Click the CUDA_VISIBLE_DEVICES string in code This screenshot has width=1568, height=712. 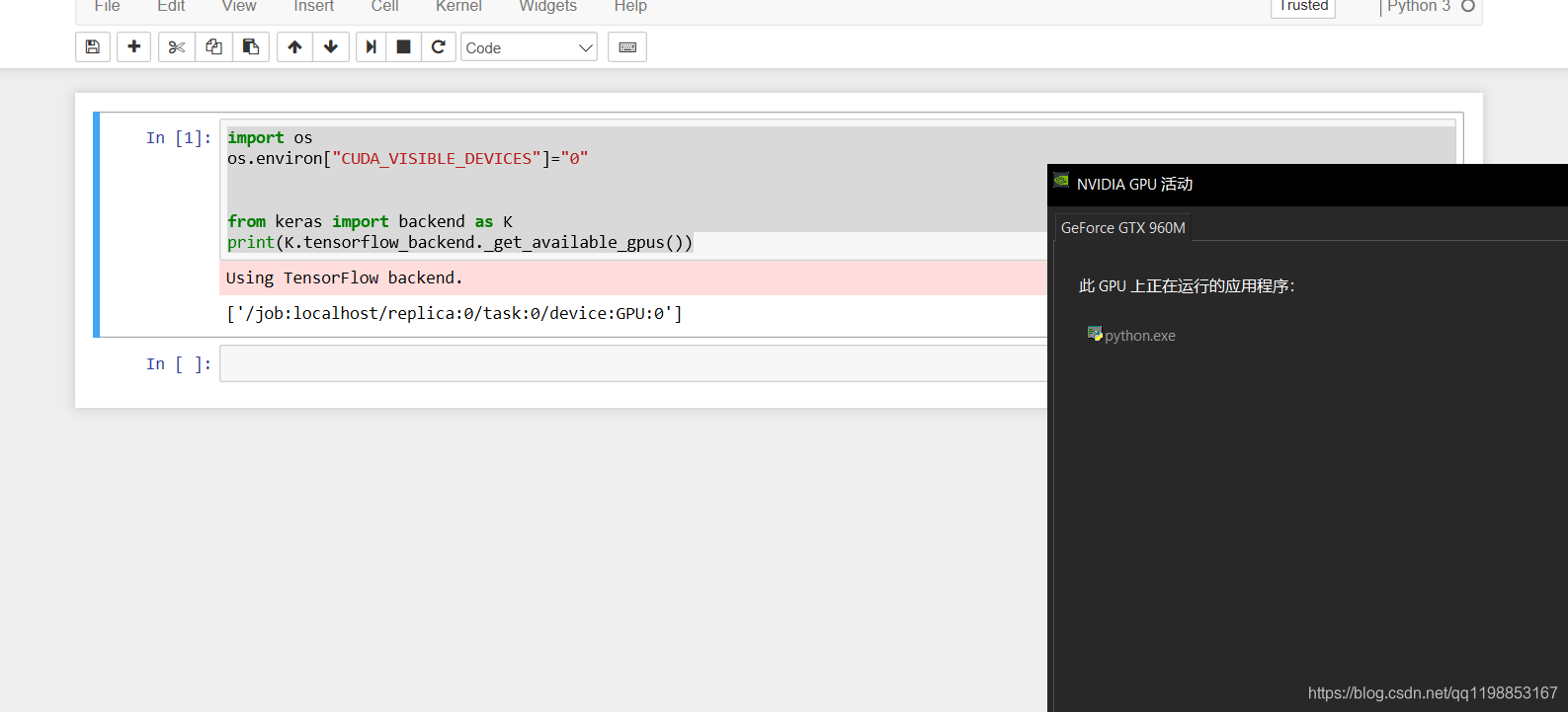437,159
